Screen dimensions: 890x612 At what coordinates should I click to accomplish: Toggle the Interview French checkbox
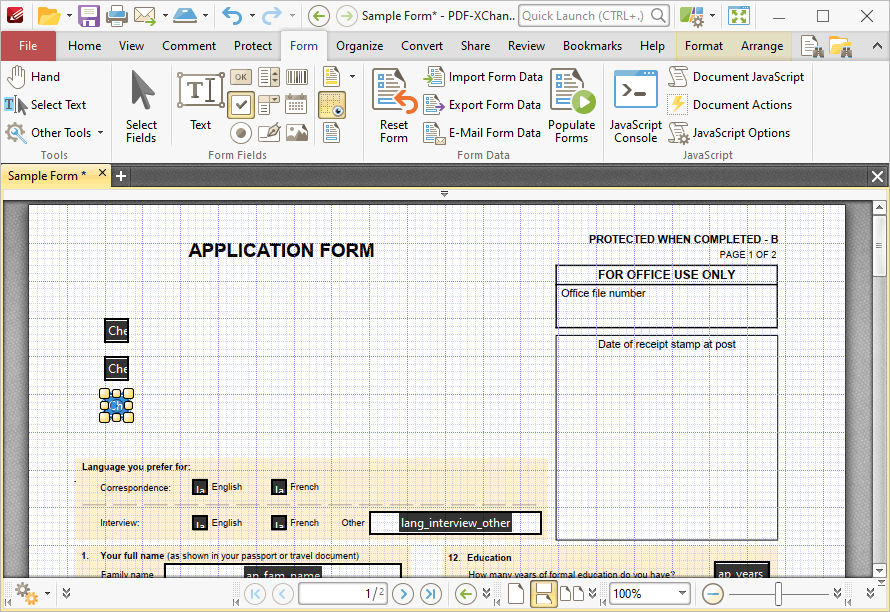pyautogui.click(x=279, y=523)
